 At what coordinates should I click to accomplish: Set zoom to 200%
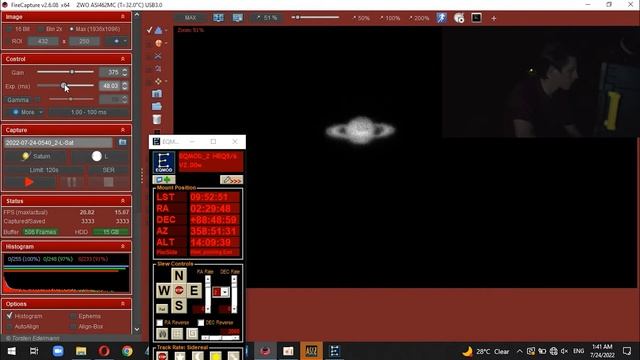[419, 18]
